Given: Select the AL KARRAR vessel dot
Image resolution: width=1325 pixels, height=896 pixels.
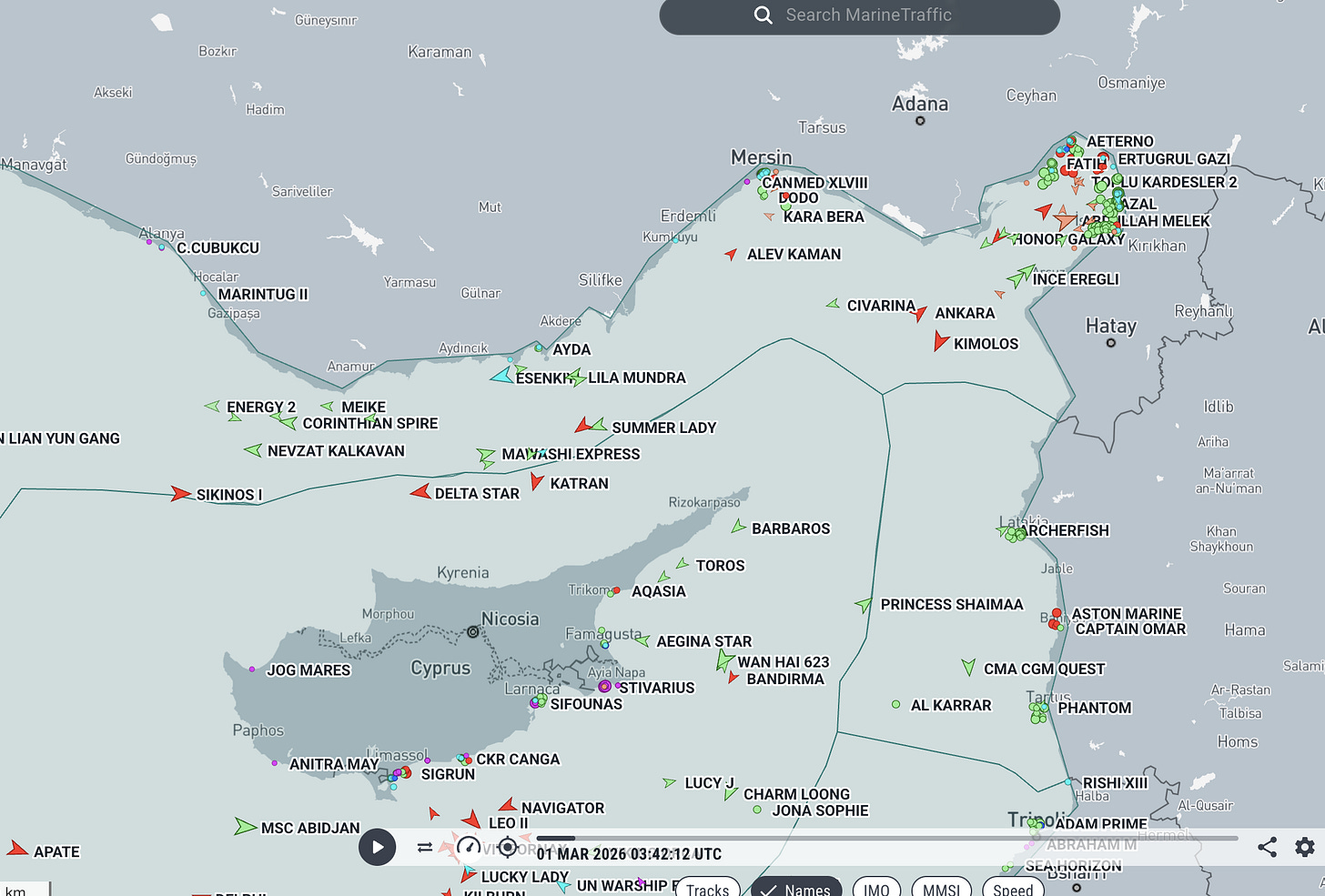Looking at the screenshot, I should coord(896,704).
